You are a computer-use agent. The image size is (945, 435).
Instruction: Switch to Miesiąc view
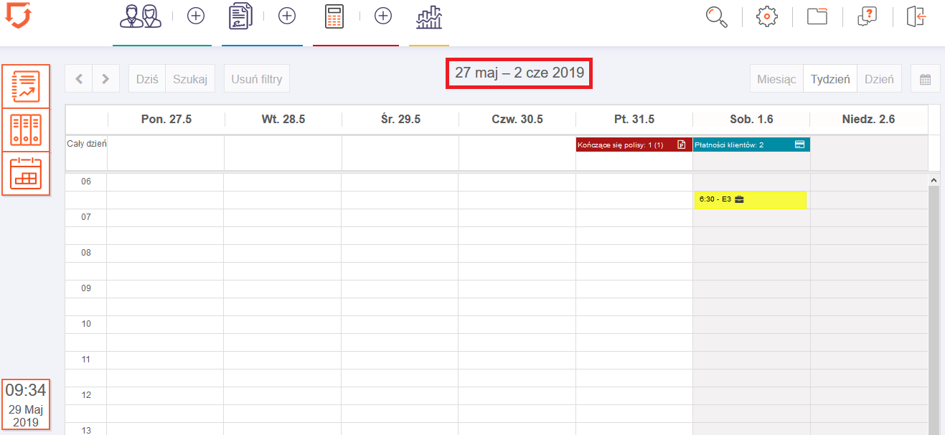(x=776, y=79)
